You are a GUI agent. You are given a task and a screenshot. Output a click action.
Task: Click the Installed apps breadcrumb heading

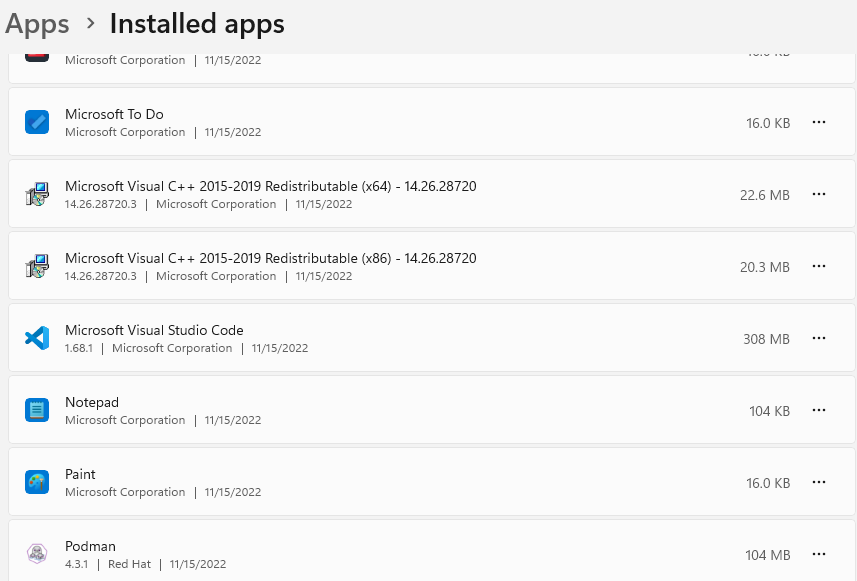[196, 23]
